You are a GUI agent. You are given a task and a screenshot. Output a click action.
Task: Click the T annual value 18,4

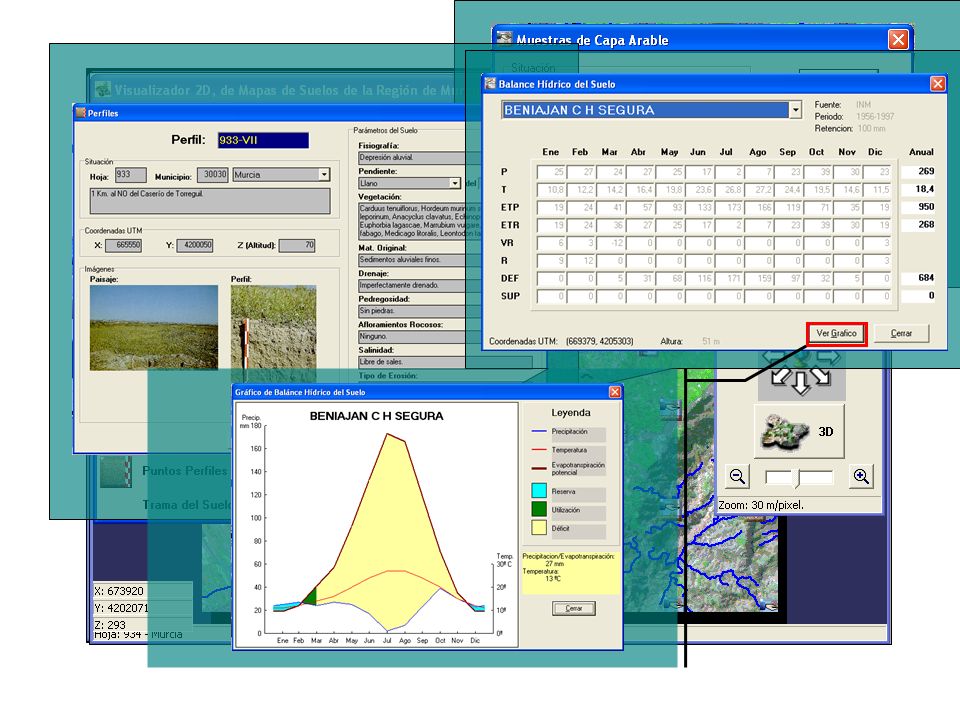click(x=918, y=189)
